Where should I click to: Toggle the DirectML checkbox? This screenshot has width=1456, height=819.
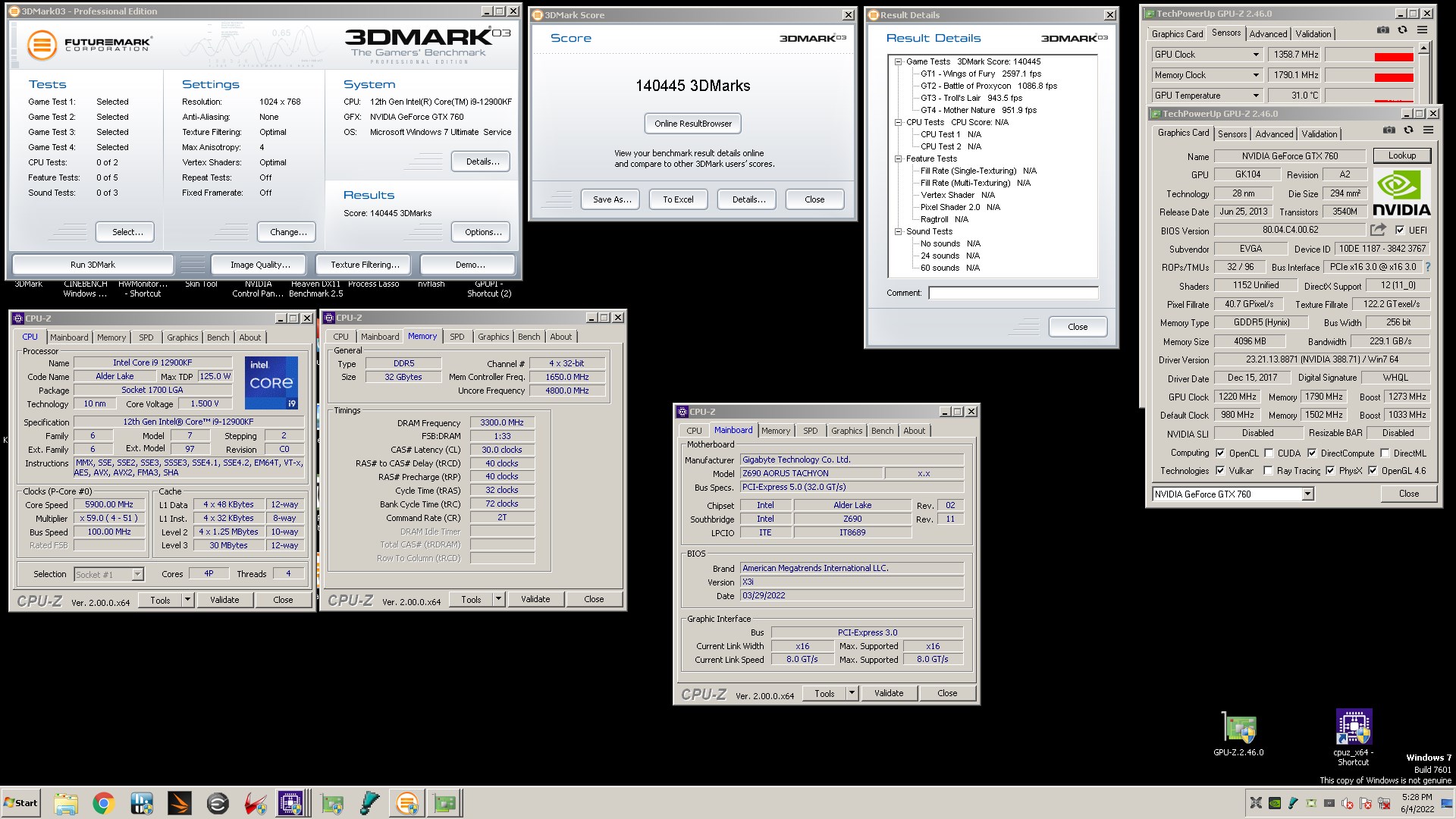pos(1385,453)
